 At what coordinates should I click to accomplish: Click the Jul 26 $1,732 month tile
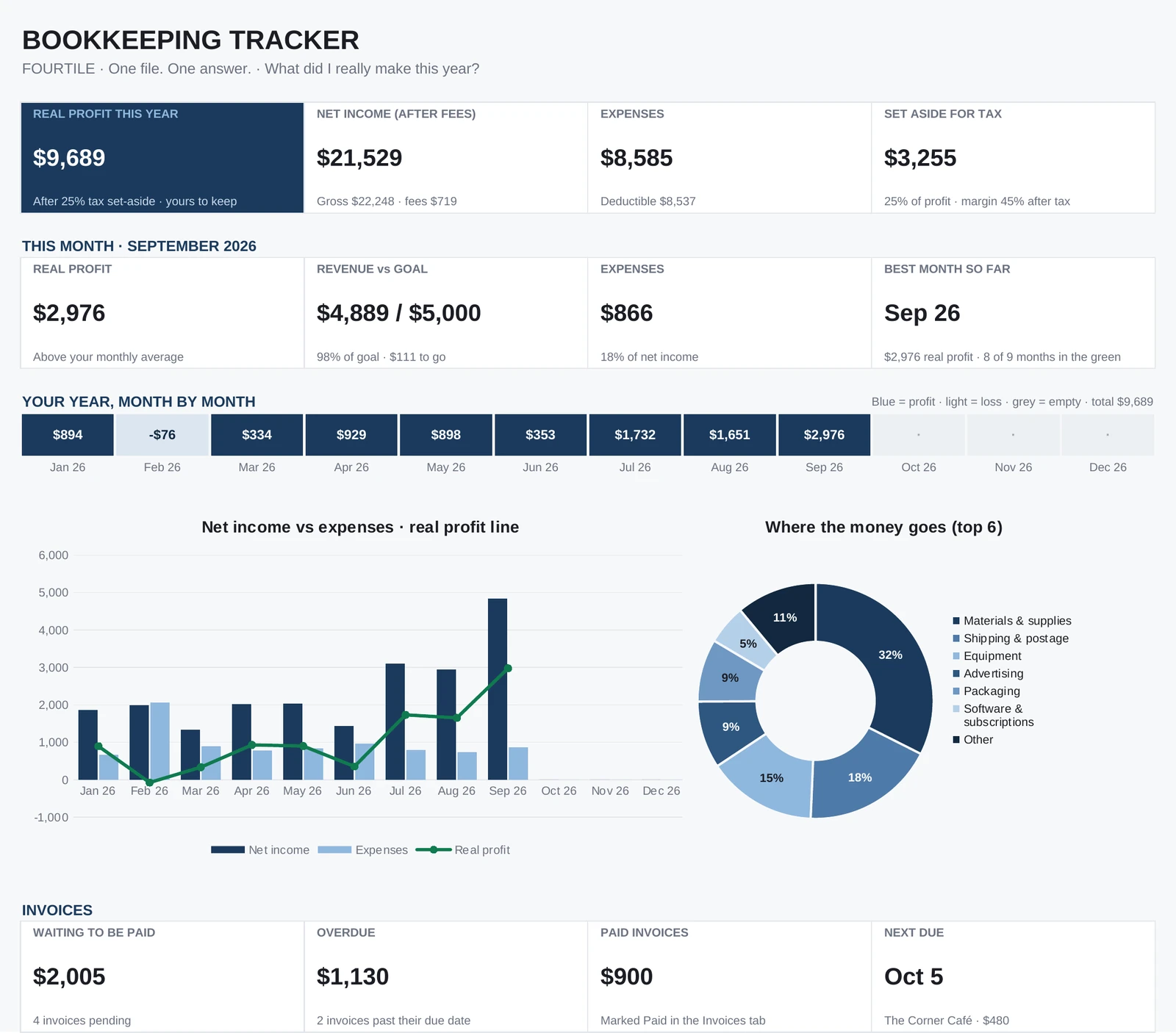coord(635,435)
